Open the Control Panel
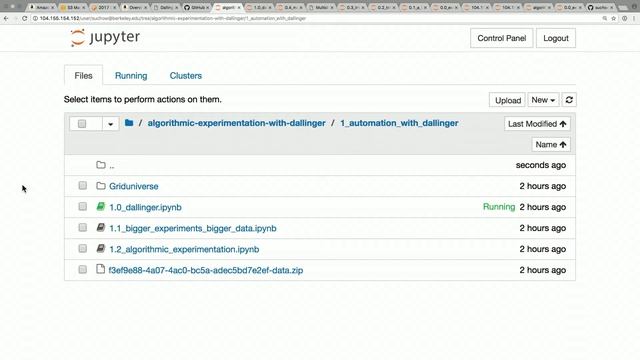The width and height of the screenshot is (640, 360). pyautogui.click(x=502, y=38)
